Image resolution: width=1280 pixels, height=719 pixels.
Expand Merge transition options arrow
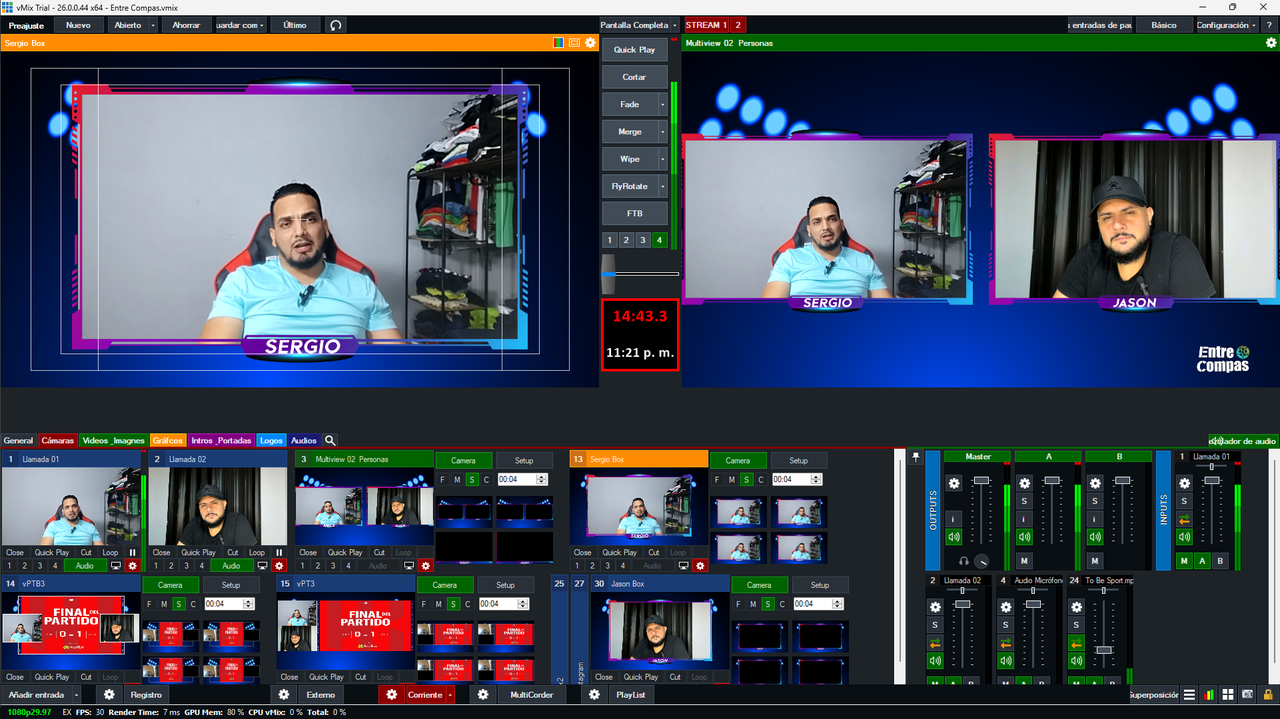(x=662, y=131)
